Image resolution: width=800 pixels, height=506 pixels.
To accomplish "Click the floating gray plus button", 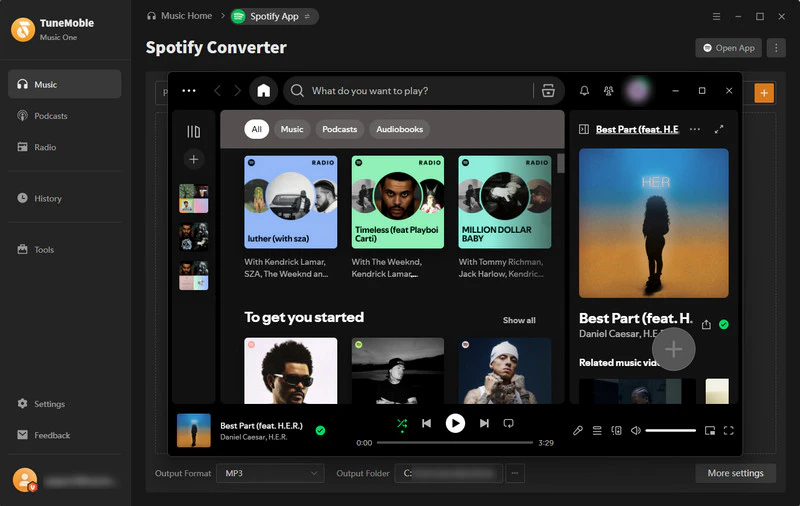I will [673, 349].
